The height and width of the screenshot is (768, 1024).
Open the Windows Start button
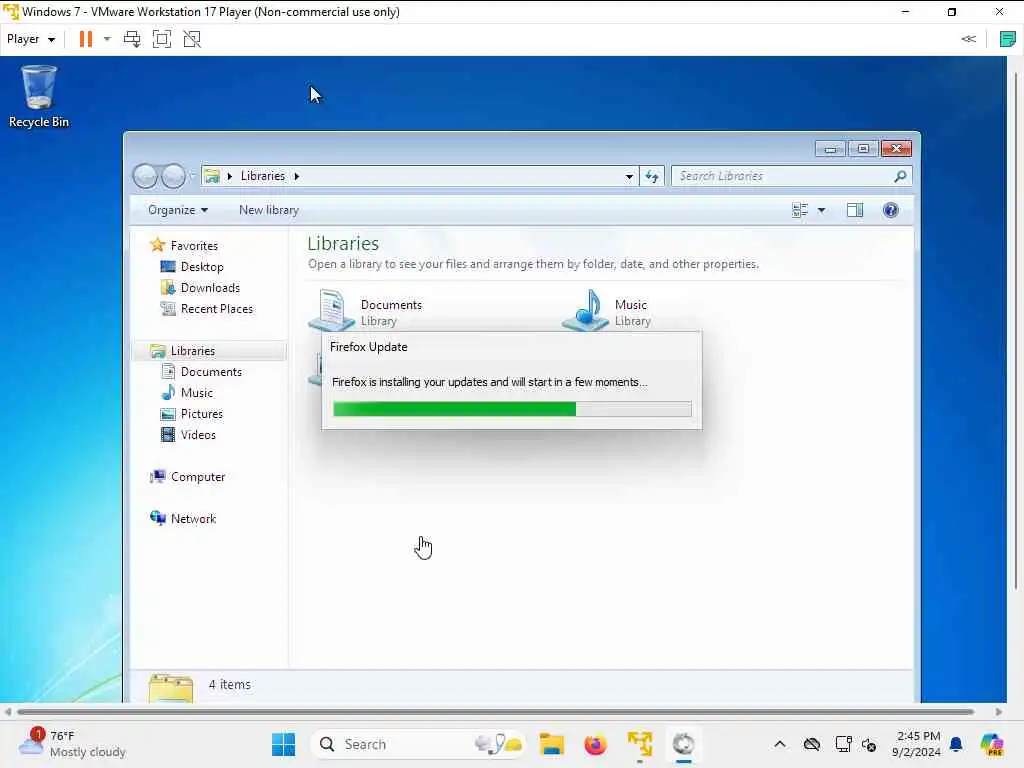tap(283, 744)
